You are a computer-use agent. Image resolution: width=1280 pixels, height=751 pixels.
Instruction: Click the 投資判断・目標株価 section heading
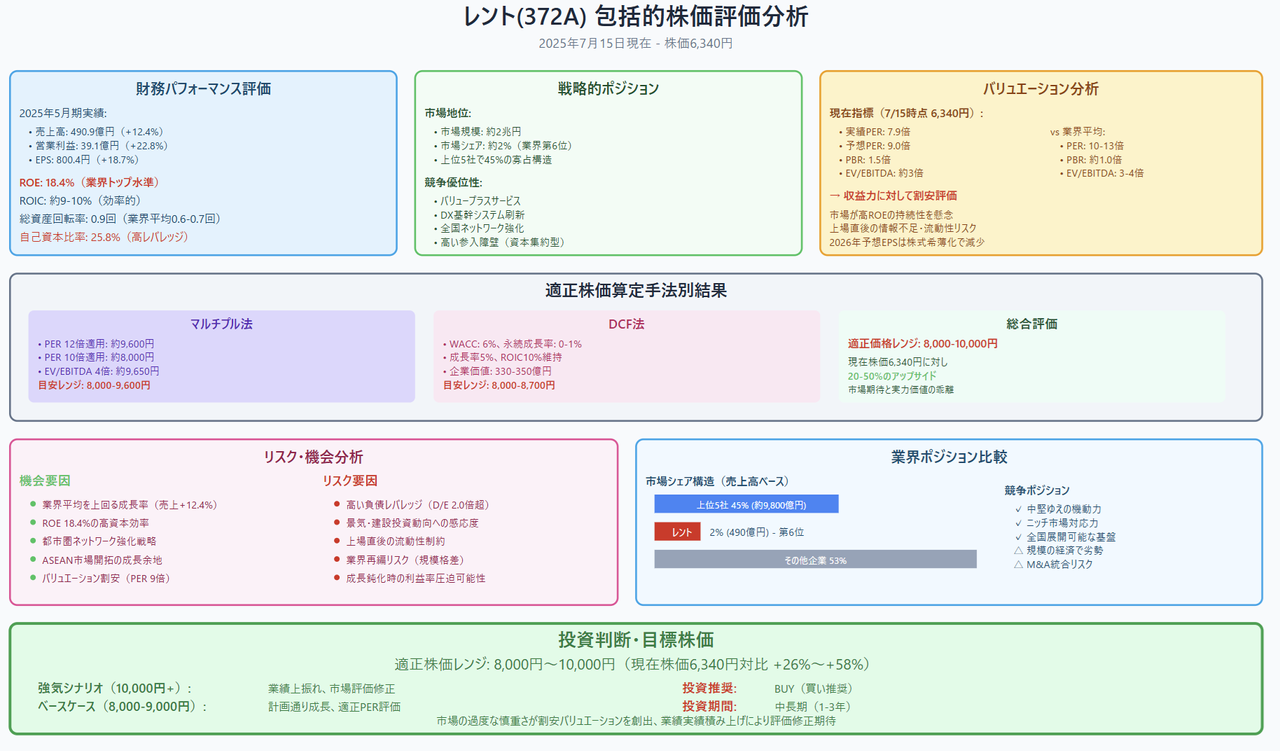point(635,640)
